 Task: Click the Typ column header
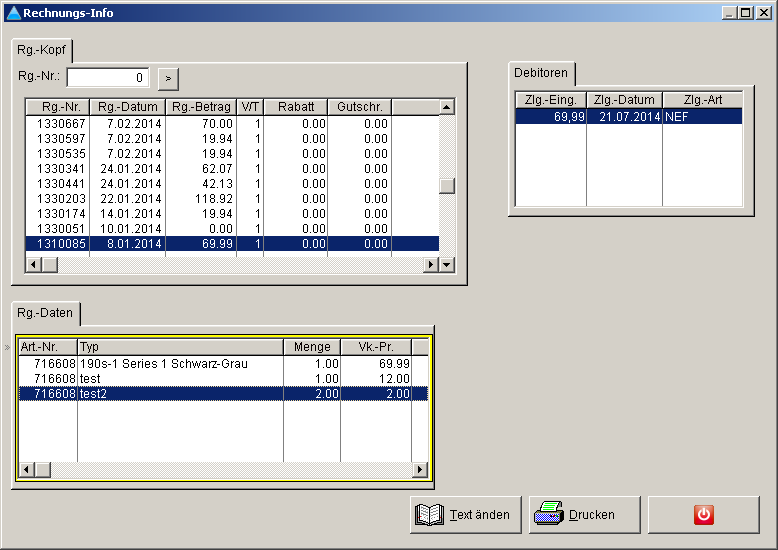click(181, 347)
